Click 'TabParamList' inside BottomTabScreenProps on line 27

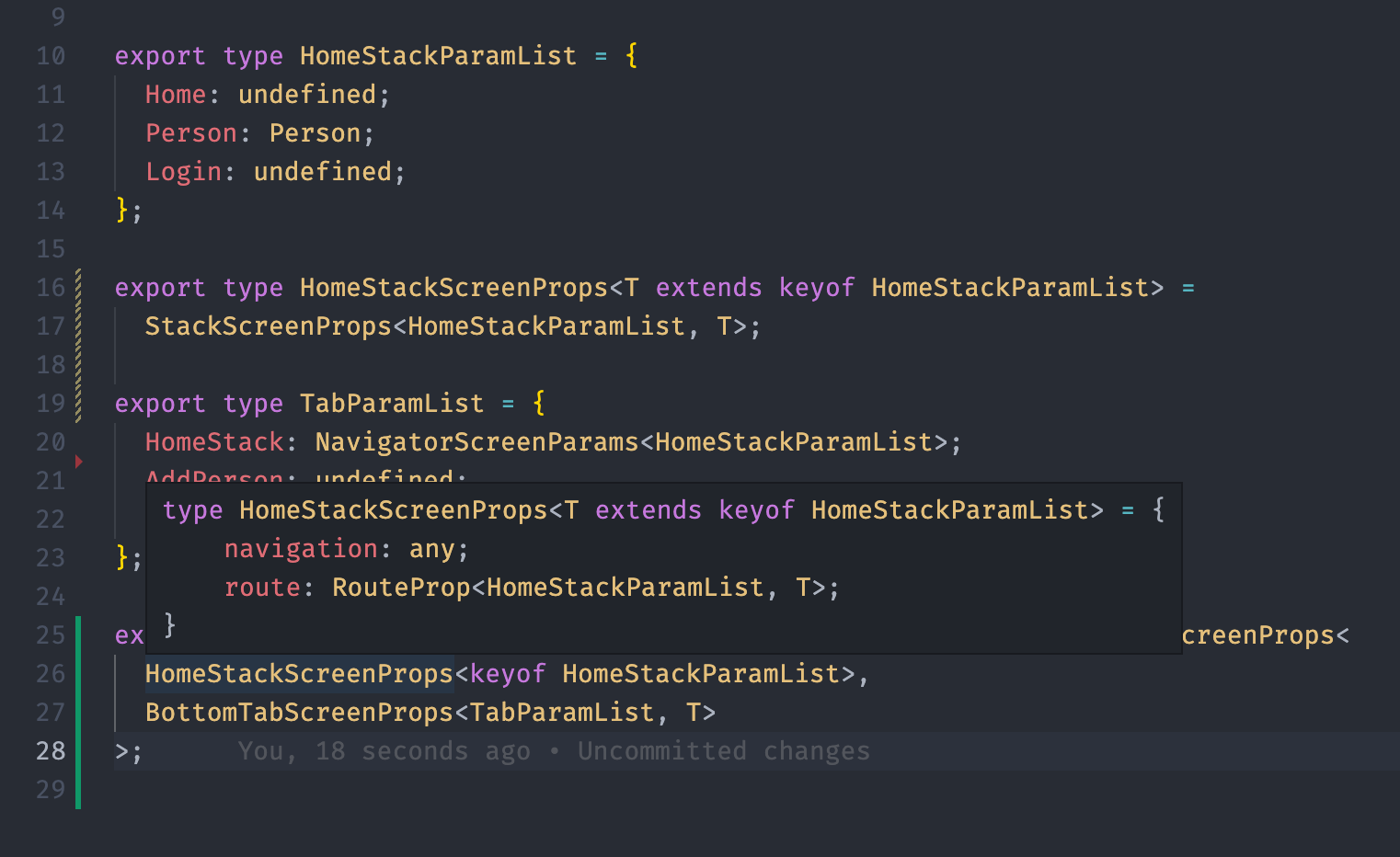click(562, 713)
